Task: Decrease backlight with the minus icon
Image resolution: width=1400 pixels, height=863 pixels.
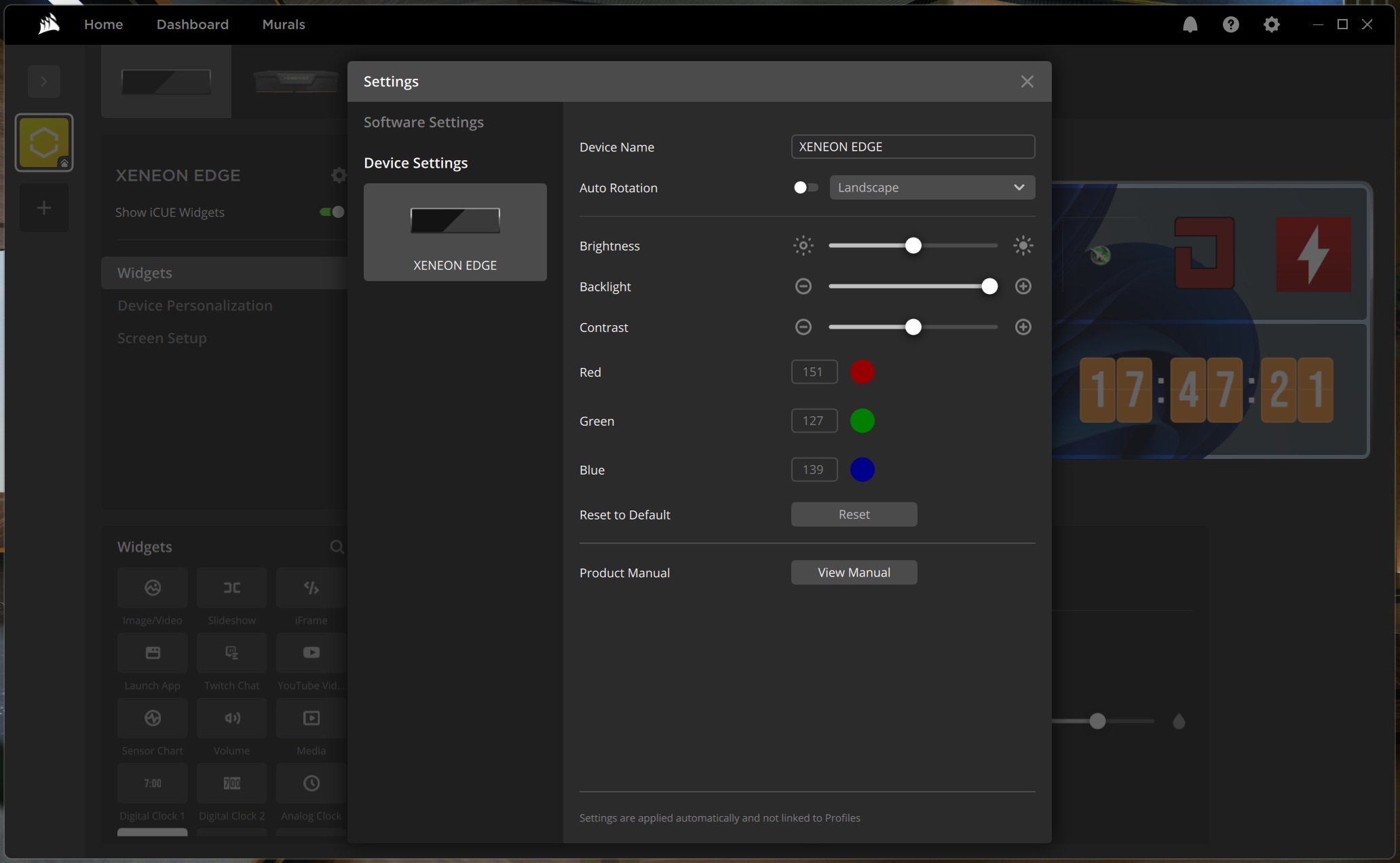Action: pos(803,287)
